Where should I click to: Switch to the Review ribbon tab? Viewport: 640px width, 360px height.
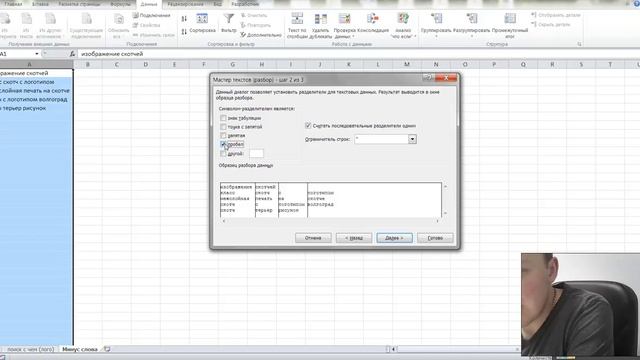point(185,4)
